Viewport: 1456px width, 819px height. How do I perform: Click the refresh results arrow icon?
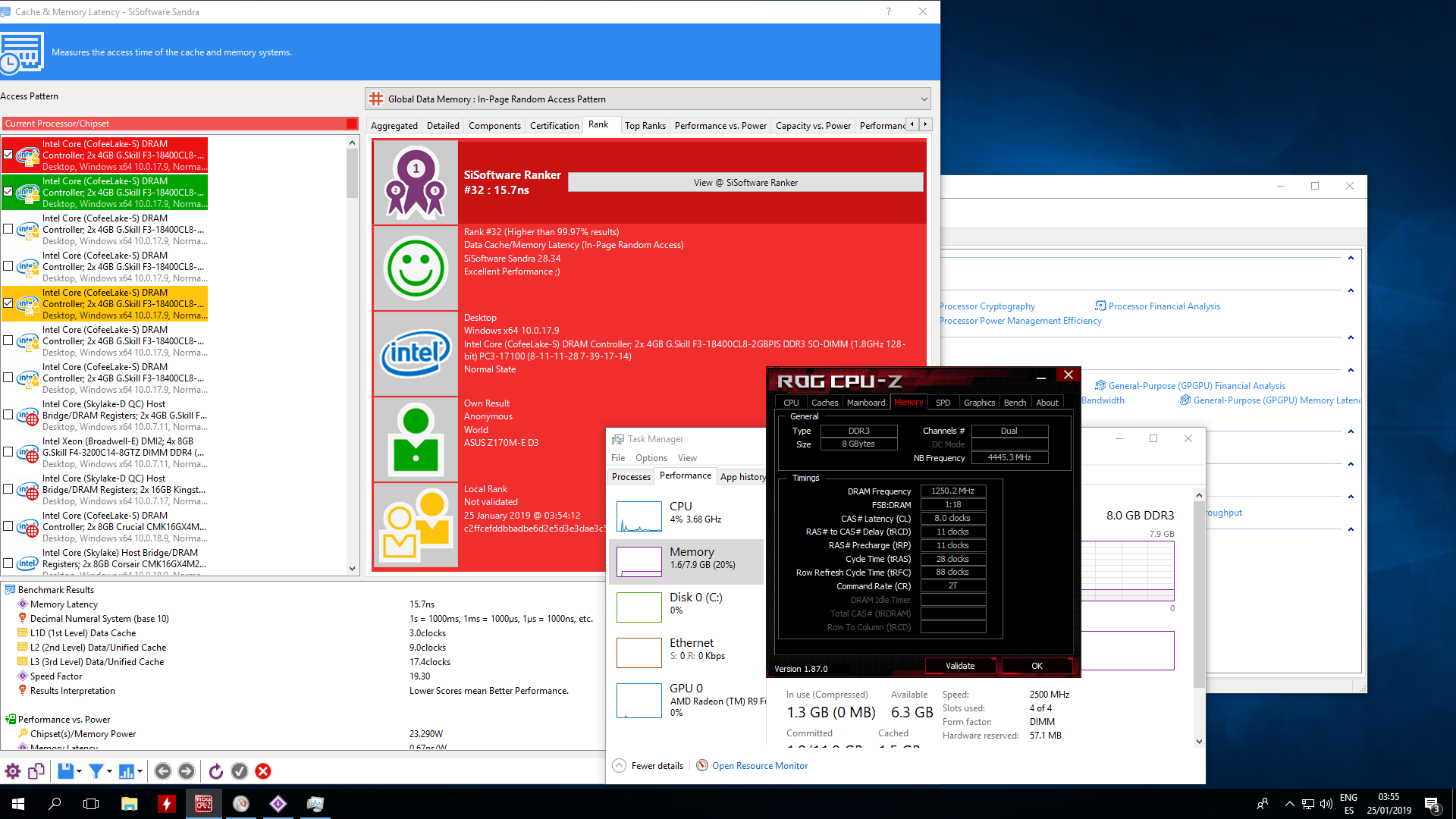tap(216, 771)
